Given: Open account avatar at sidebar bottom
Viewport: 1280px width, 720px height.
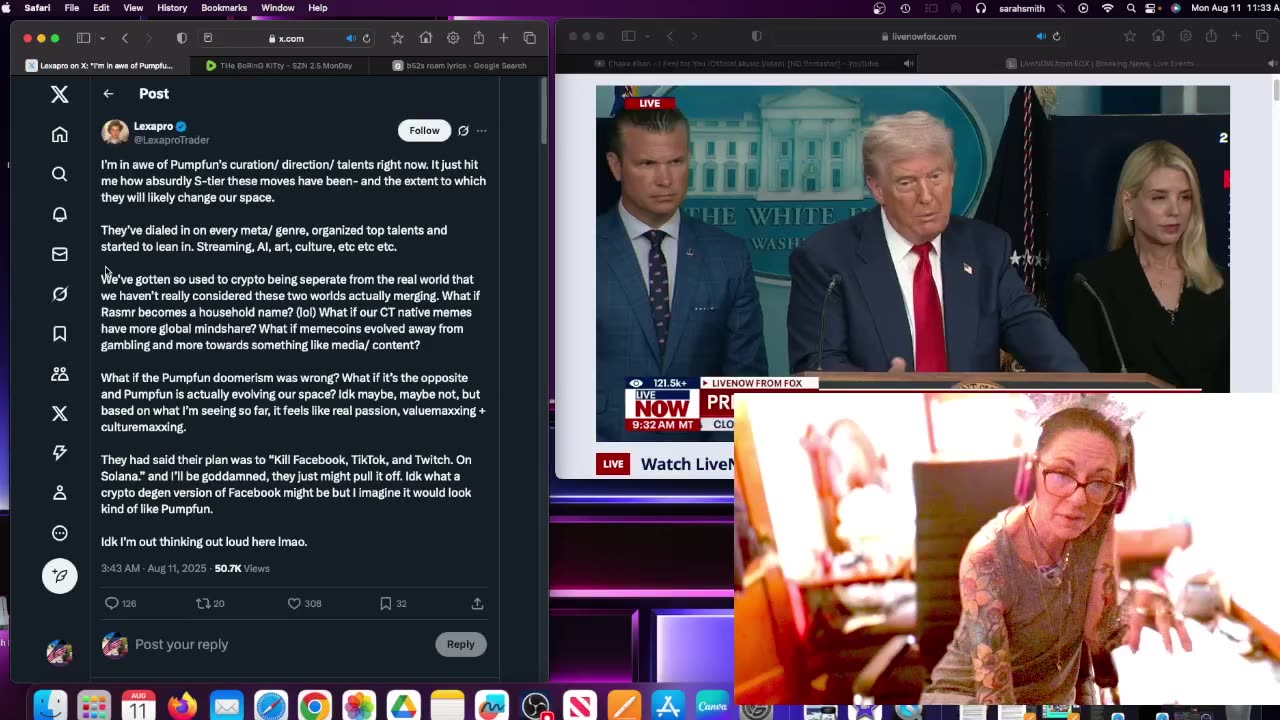Looking at the screenshot, I should coord(60,652).
